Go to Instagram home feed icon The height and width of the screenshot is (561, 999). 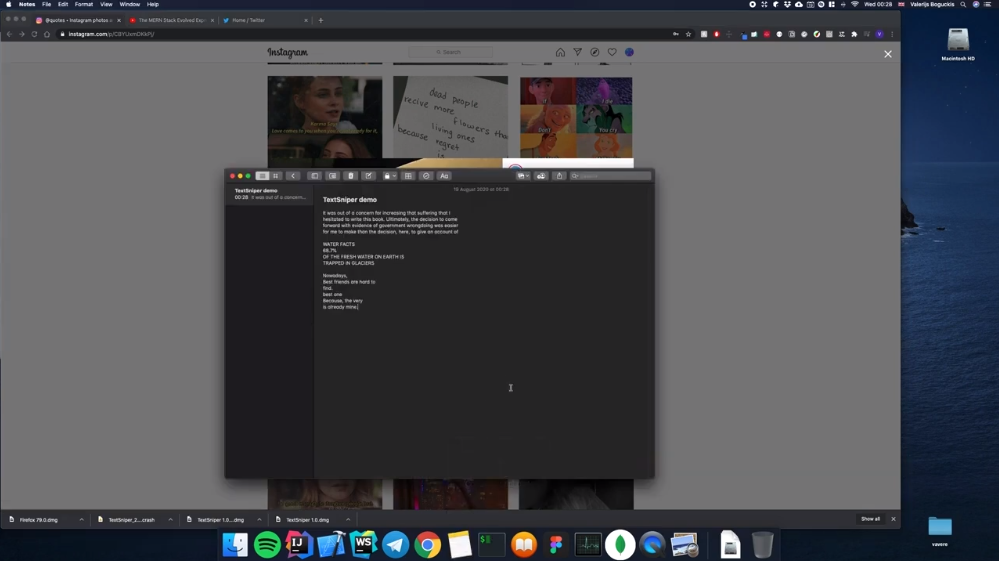click(x=560, y=52)
